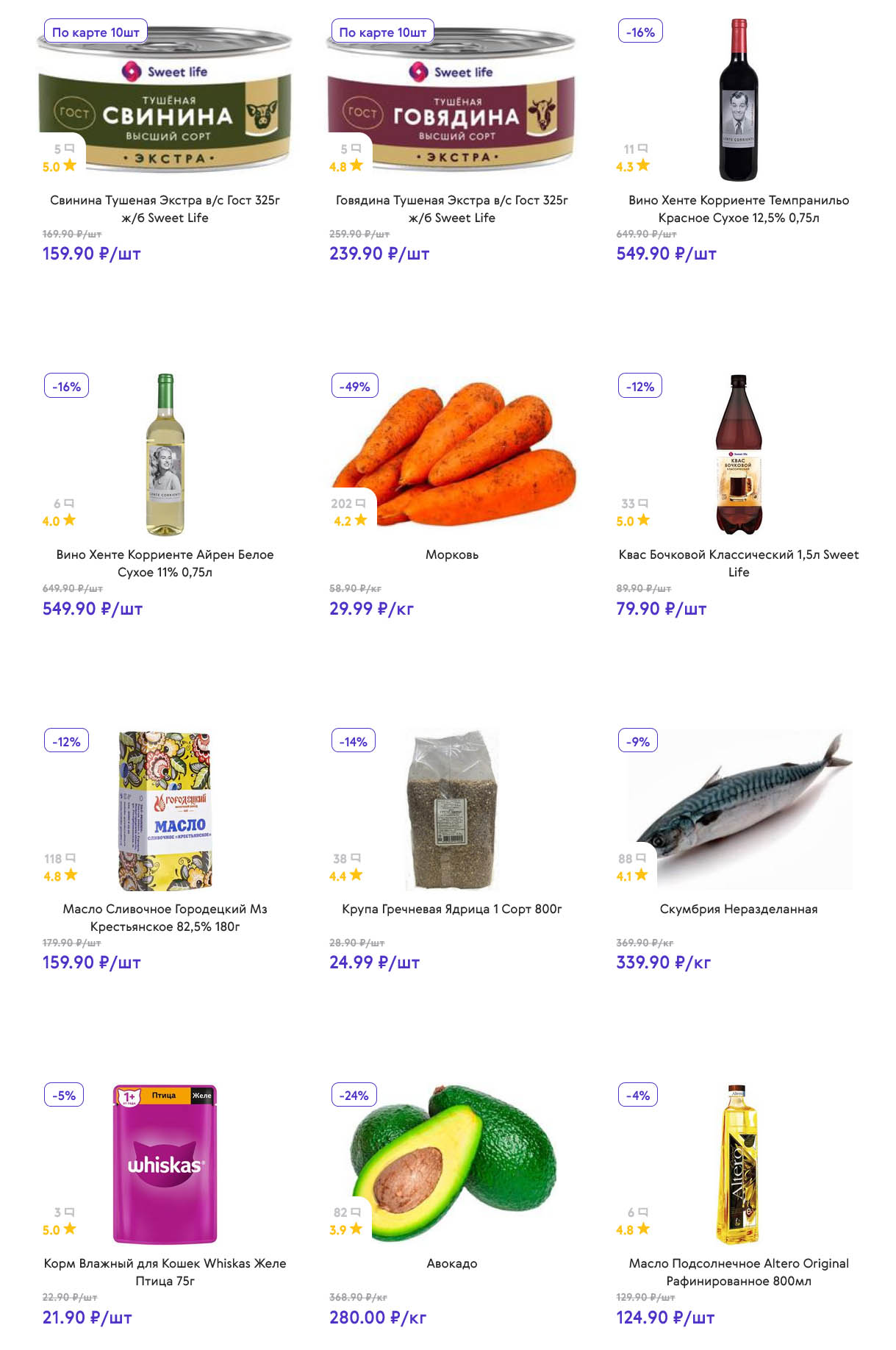Image resolution: width=896 pixels, height=1350 pixels.
Task: Click the star rating on the Altero oil
Action: pyautogui.click(x=643, y=1229)
